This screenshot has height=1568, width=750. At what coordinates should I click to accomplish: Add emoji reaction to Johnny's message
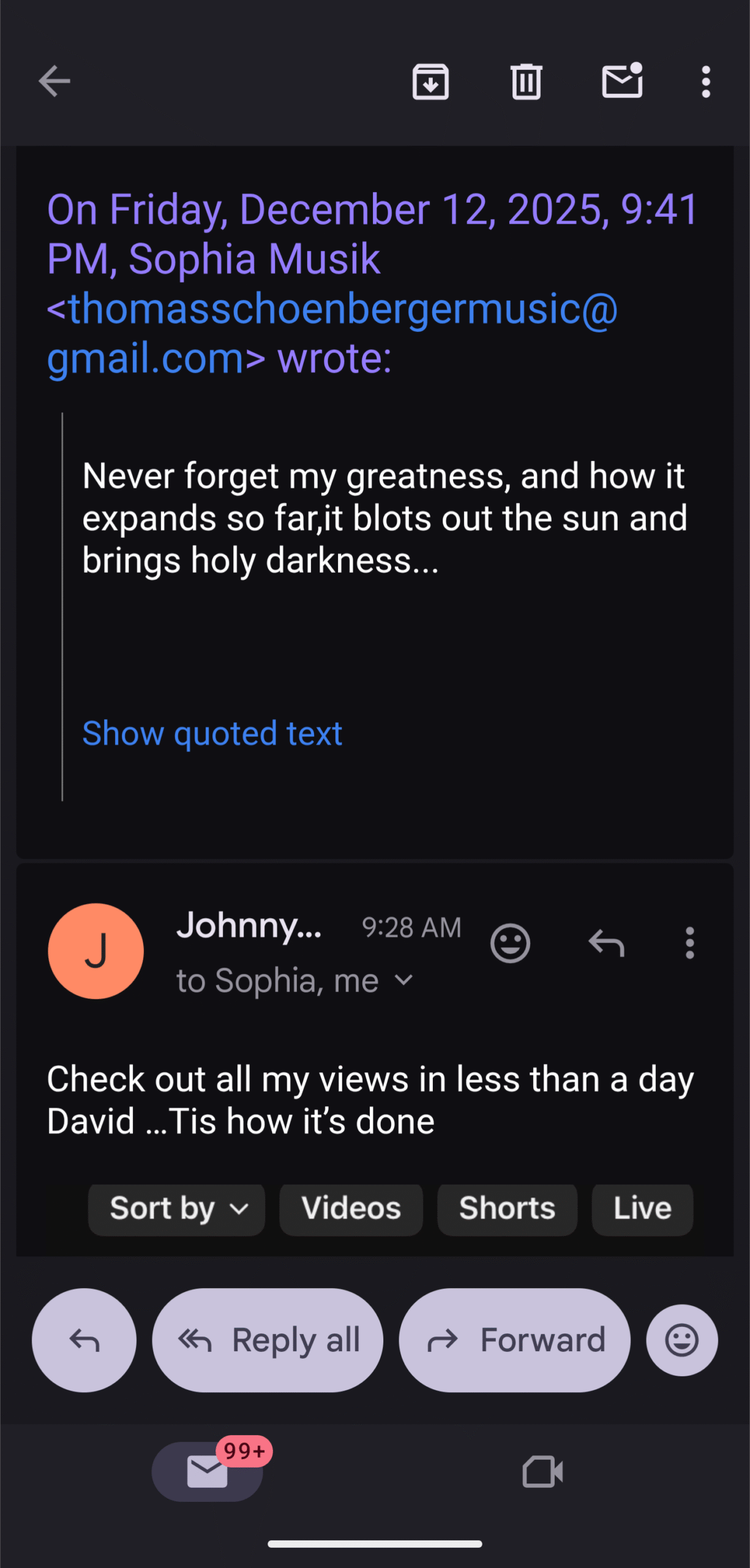click(x=510, y=943)
